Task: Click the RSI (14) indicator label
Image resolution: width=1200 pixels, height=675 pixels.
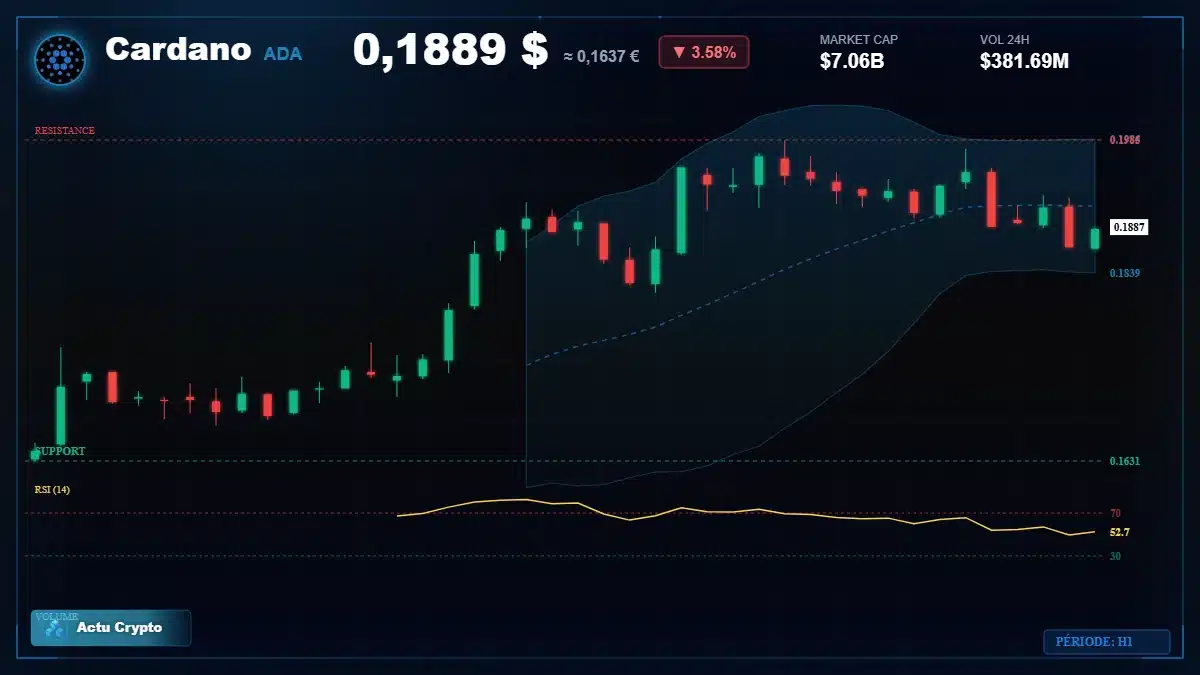Action: click(52, 490)
